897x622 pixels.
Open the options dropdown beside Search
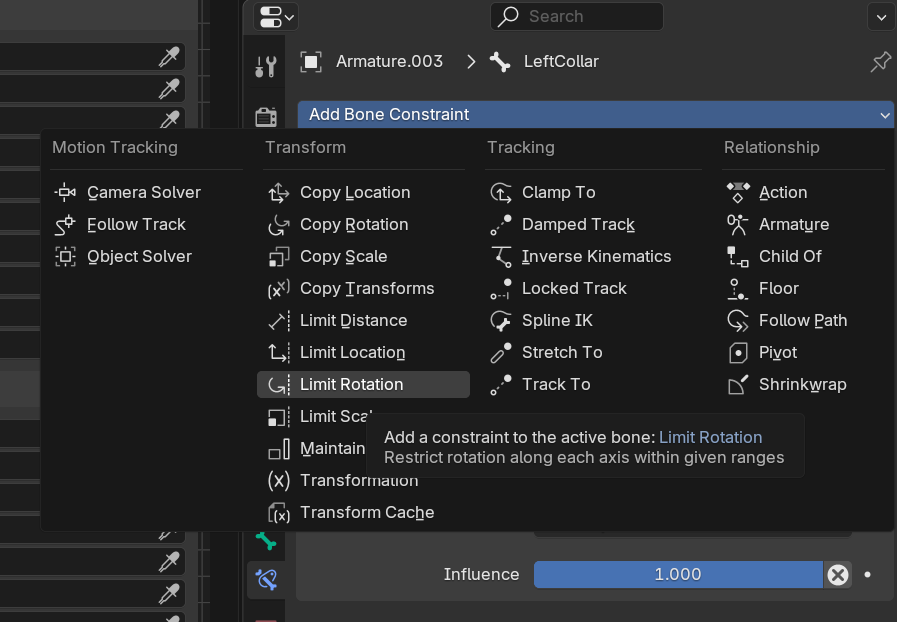pyautogui.click(x=881, y=17)
